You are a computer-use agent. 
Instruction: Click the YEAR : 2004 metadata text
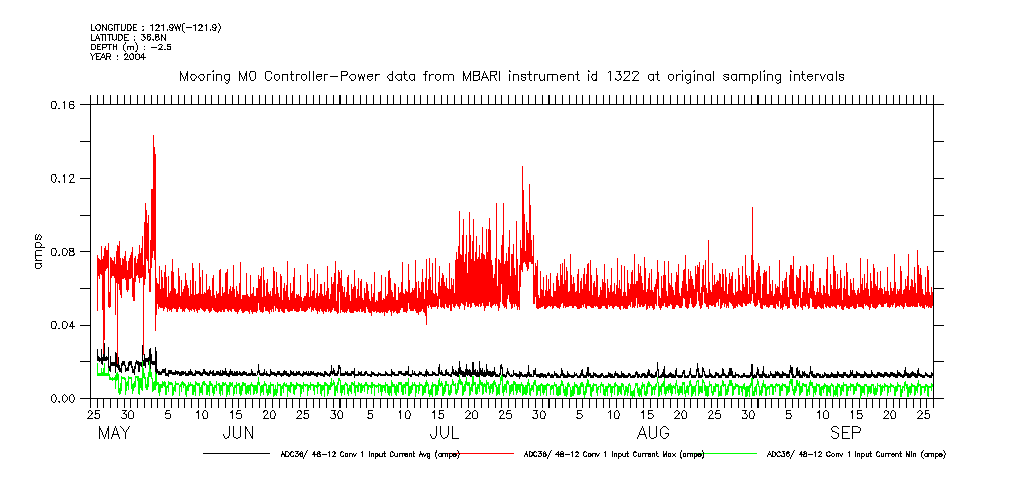coord(117,57)
